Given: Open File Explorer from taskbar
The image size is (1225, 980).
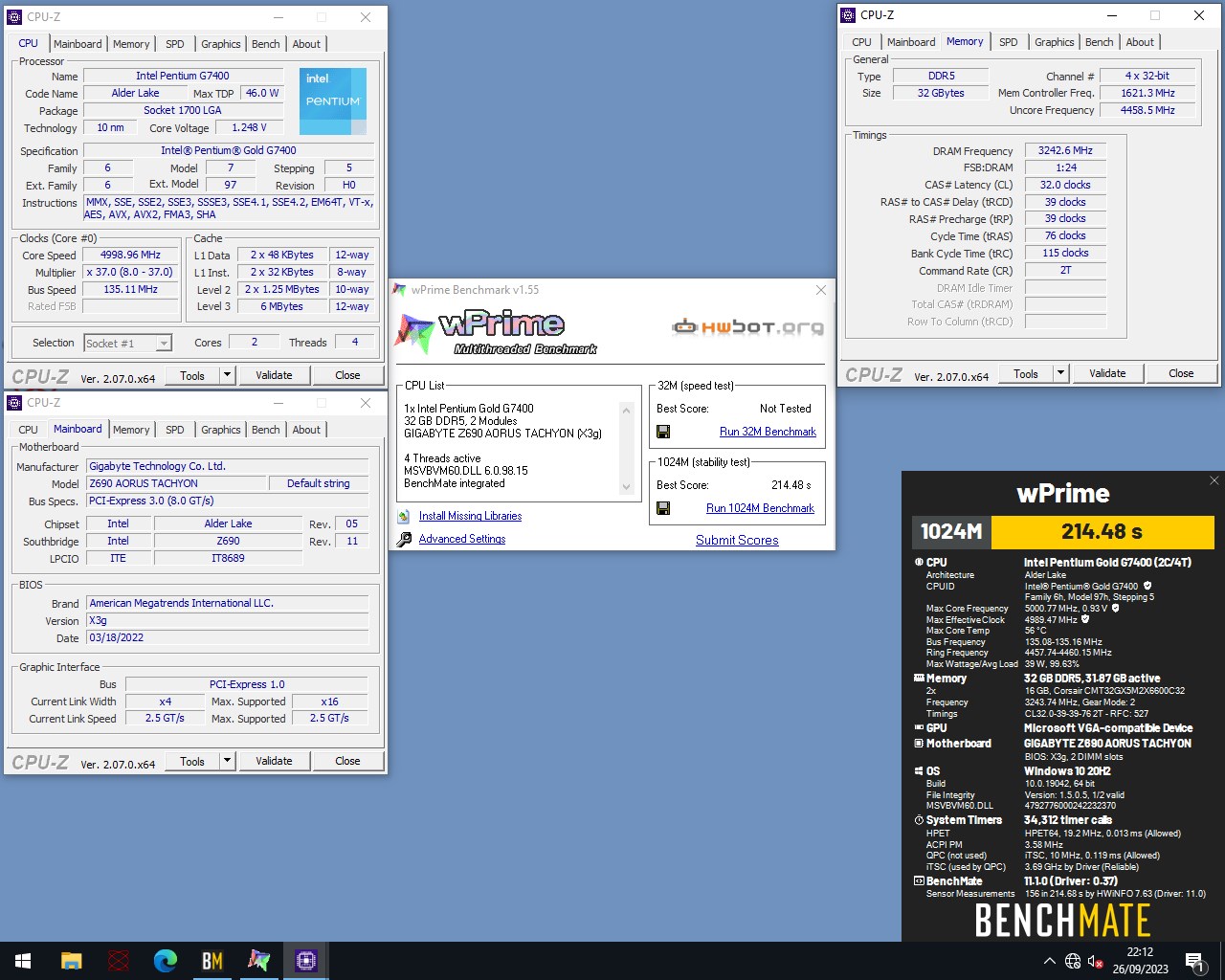Looking at the screenshot, I should 72,961.
